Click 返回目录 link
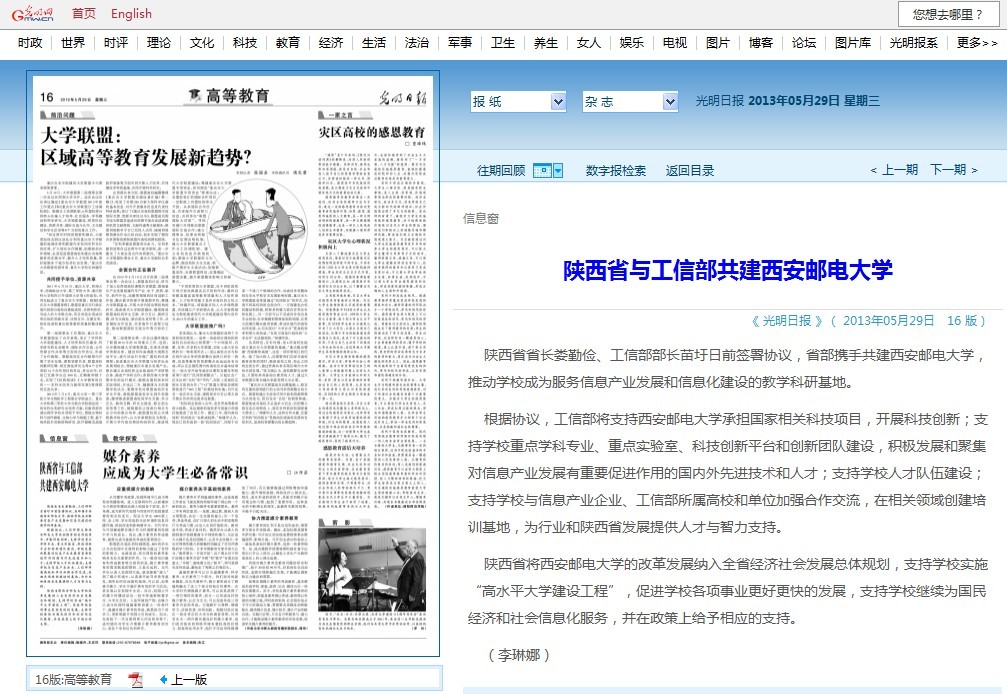 click(690, 171)
